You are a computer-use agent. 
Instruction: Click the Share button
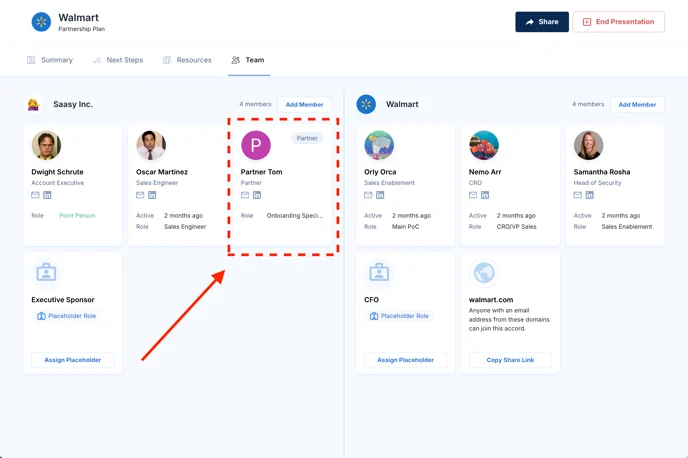pos(542,22)
